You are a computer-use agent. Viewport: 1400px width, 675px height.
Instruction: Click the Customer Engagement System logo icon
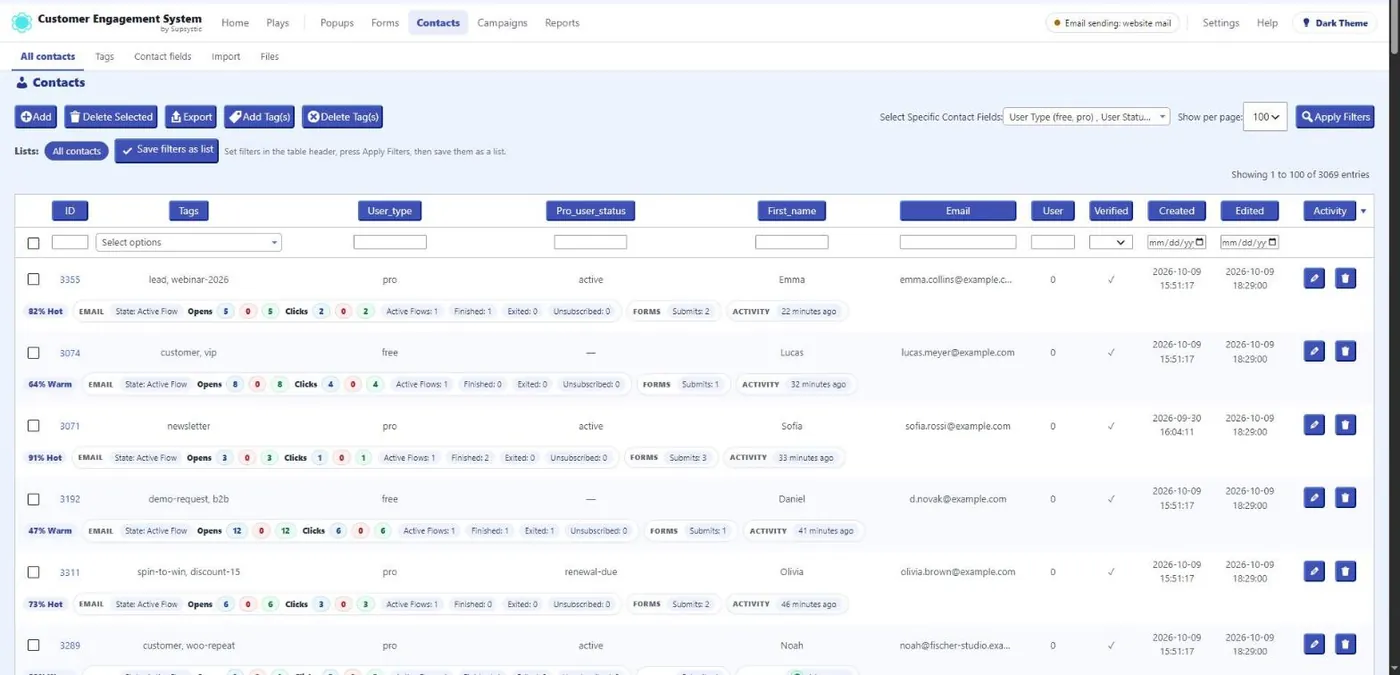coord(21,22)
